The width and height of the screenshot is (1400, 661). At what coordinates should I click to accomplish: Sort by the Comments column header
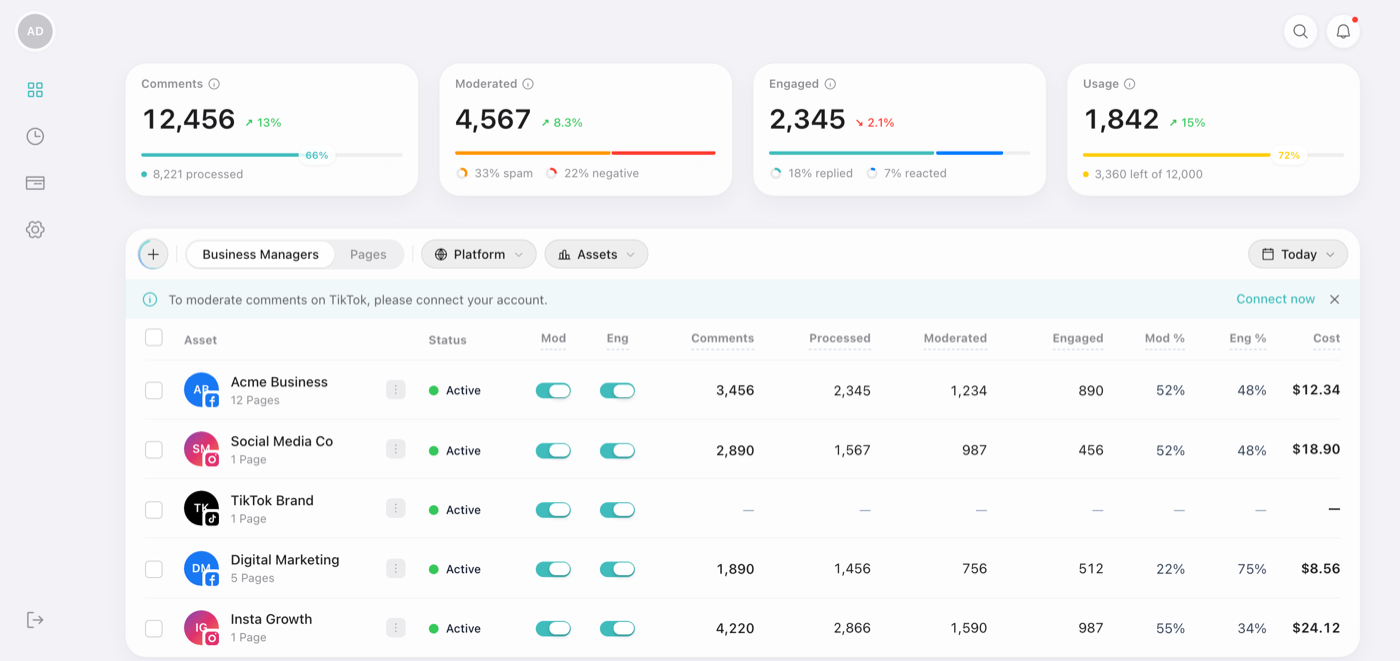(x=722, y=338)
